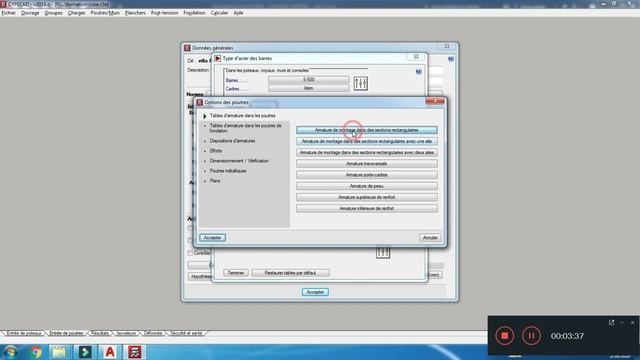This screenshot has height=360, width=640.
Task: Click the Armature de peau button
Action: (x=367, y=186)
